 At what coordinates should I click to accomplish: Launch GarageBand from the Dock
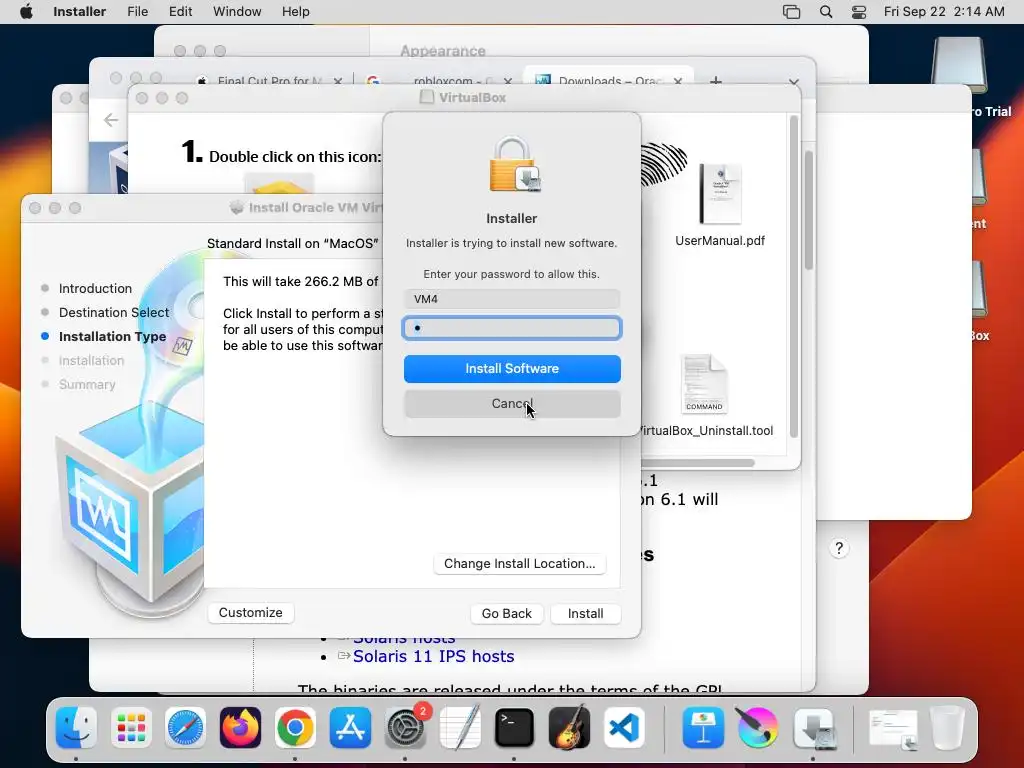pyautogui.click(x=569, y=728)
